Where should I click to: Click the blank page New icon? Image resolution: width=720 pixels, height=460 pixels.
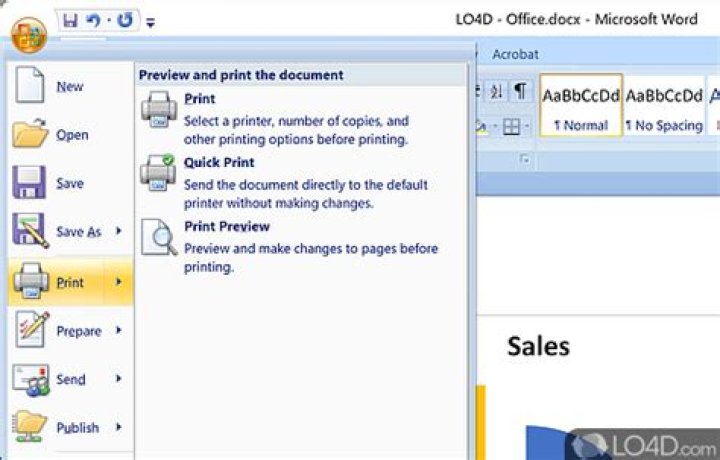point(30,85)
